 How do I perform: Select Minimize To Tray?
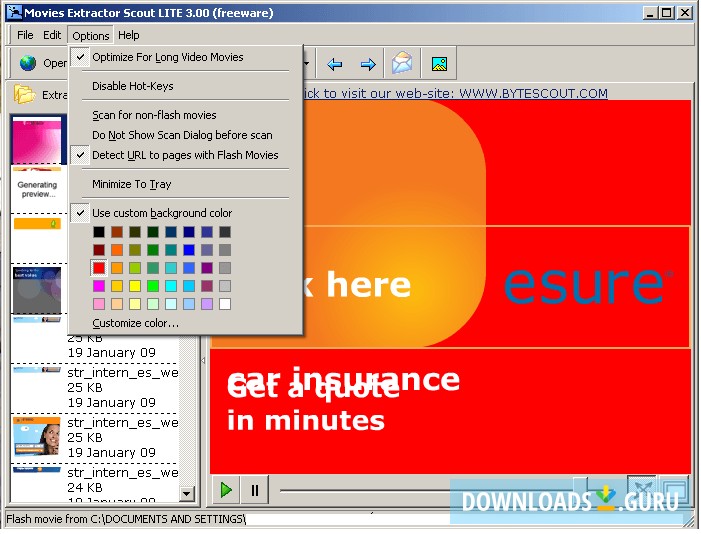pos(186,184)
